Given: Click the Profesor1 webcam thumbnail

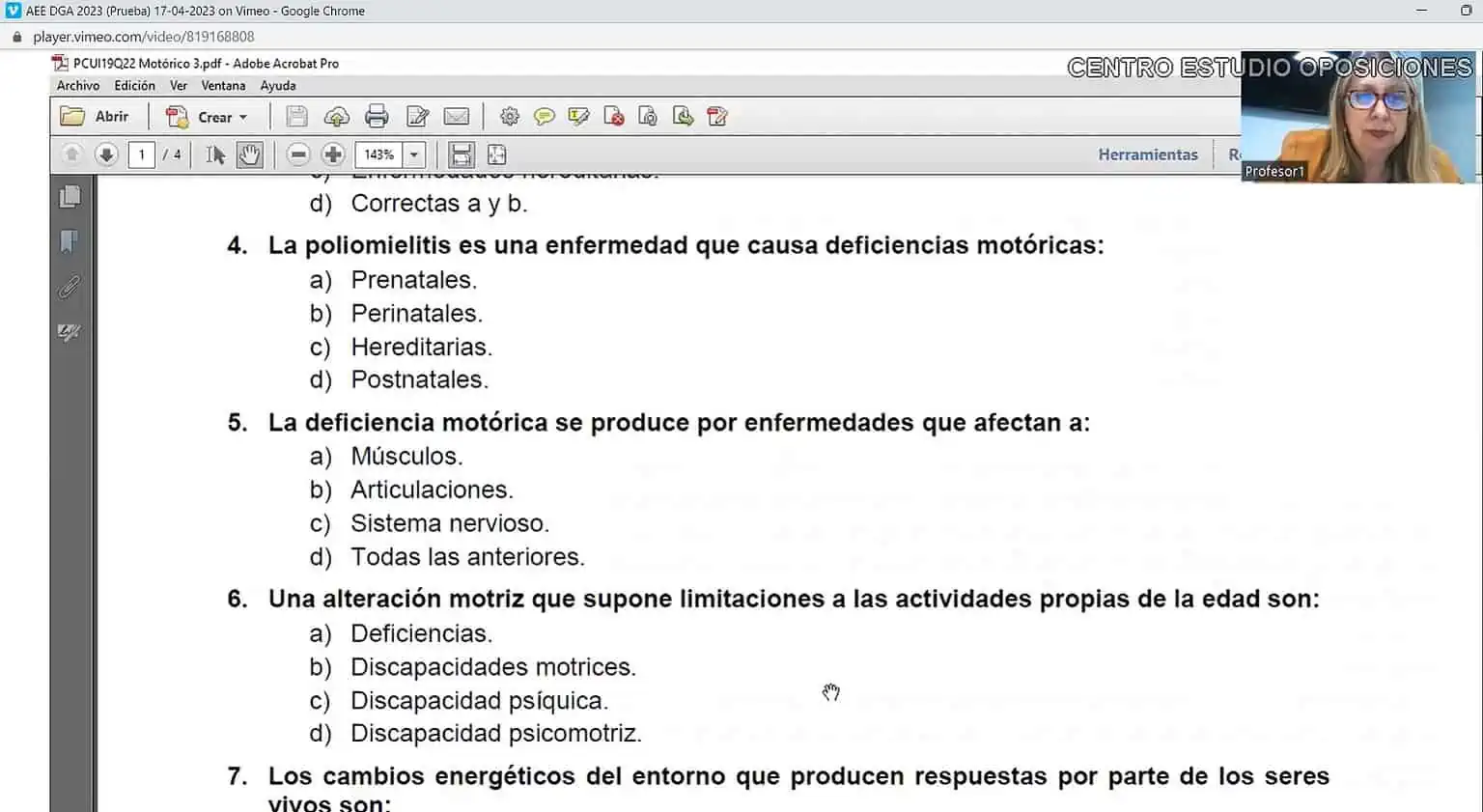Looking at the screenshot, I should 1358,117.
